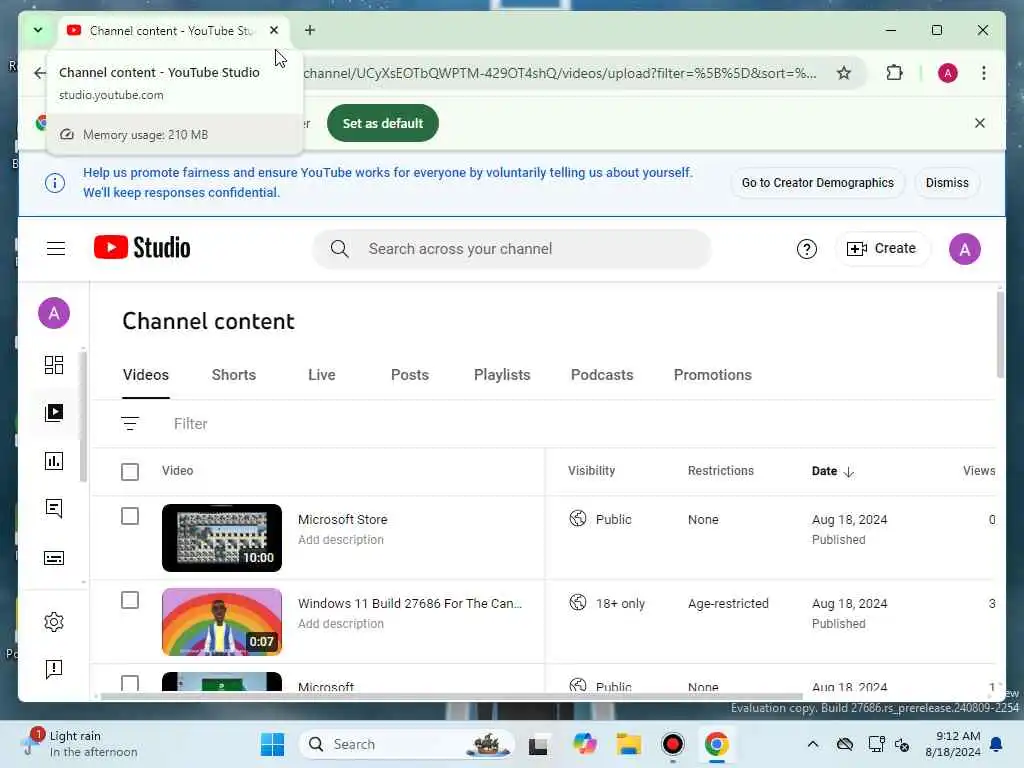Switch to the Promotions tab

(x=712, y=375)
